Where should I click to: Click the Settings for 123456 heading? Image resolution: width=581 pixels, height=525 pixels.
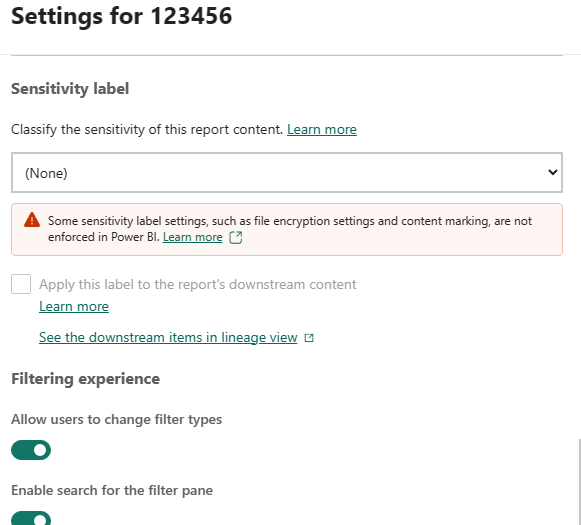[122, 16]
